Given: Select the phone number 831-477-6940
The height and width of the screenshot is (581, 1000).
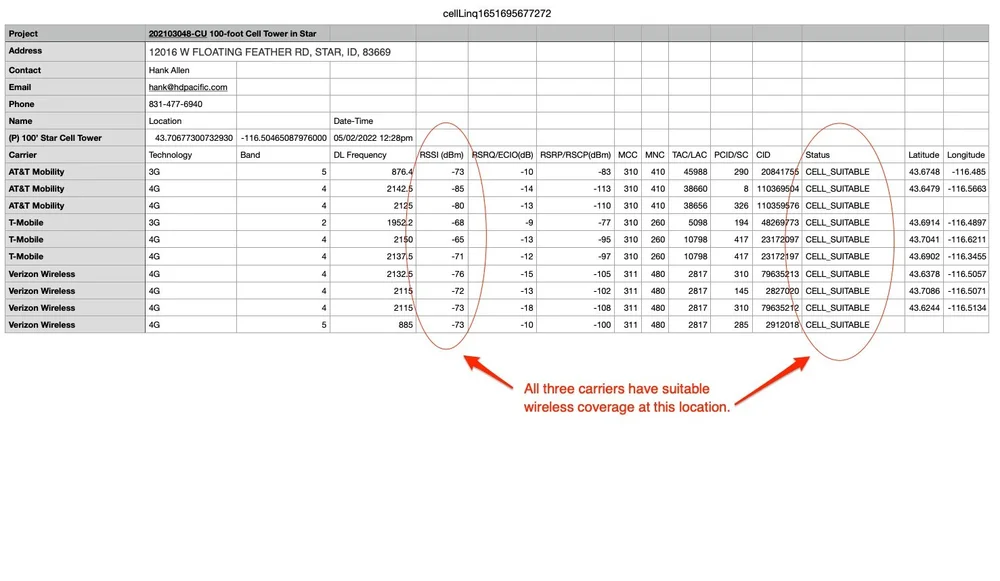Looking at the screenshot, I should (x=175, y=104).
